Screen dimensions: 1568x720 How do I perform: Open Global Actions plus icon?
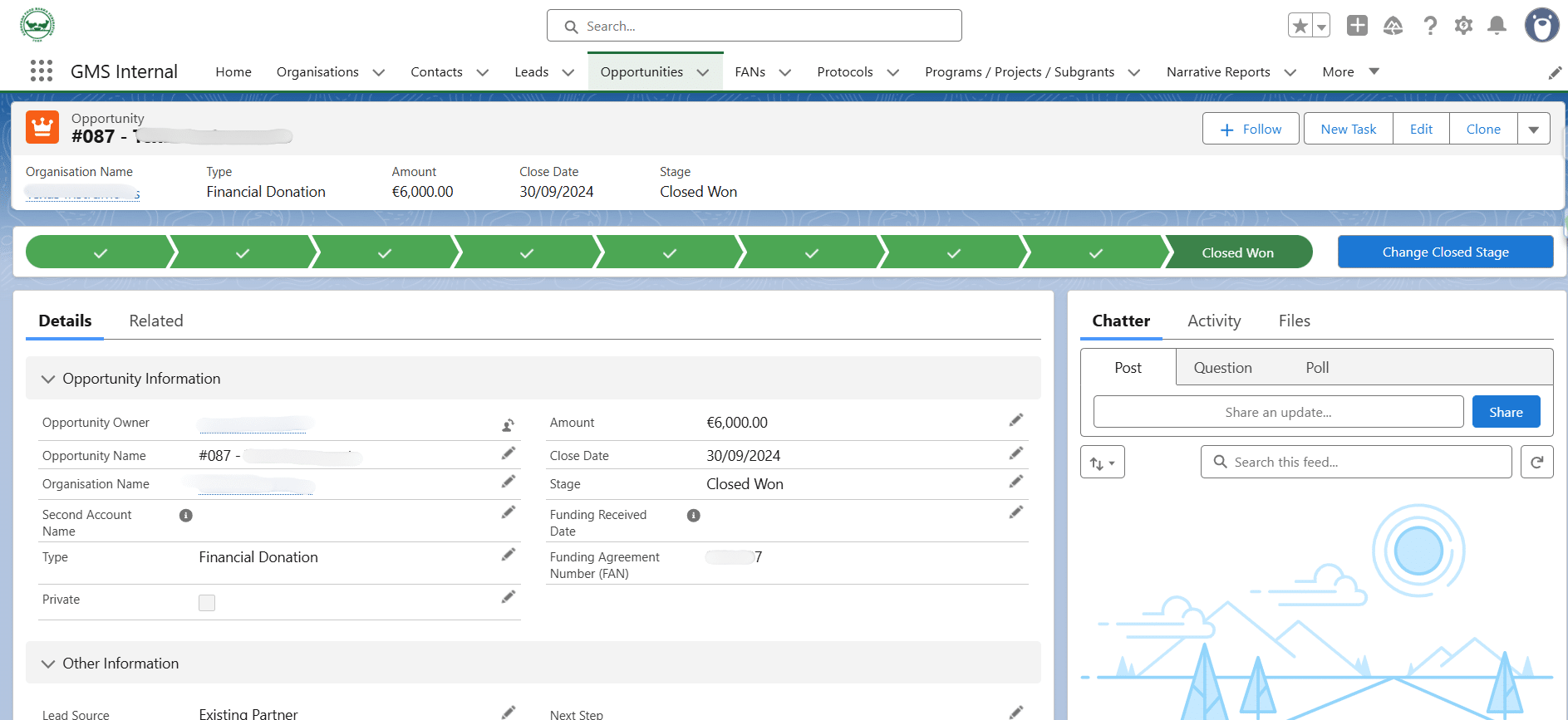1357,26
